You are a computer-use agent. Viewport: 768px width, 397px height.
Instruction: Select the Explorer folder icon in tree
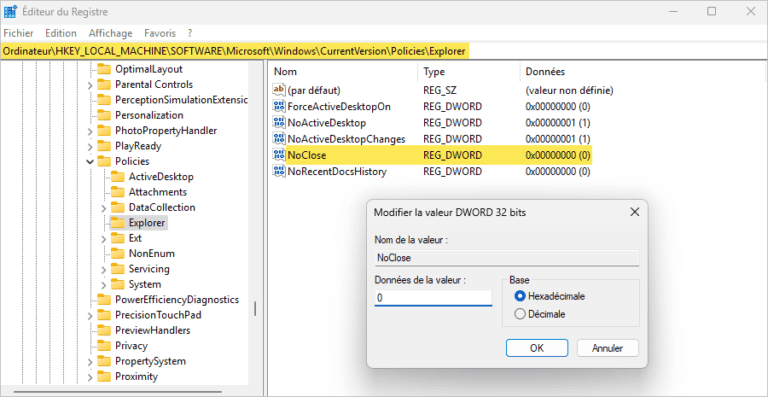pyautogui.click(x=117, y=223)
